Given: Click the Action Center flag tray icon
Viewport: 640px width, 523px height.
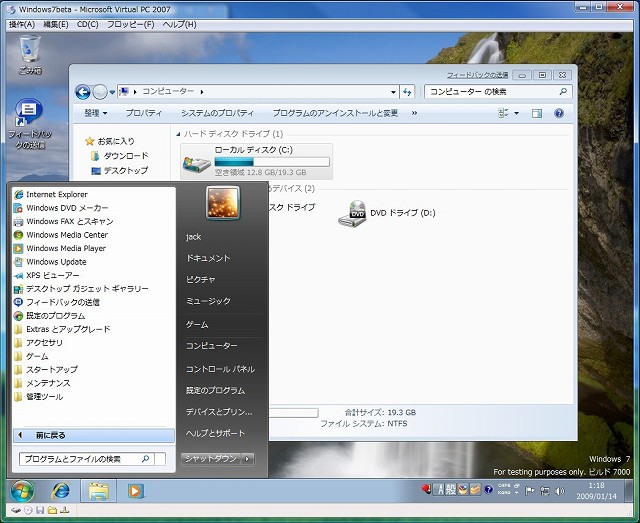Looking at the screenshot, I should click(530, 491).
